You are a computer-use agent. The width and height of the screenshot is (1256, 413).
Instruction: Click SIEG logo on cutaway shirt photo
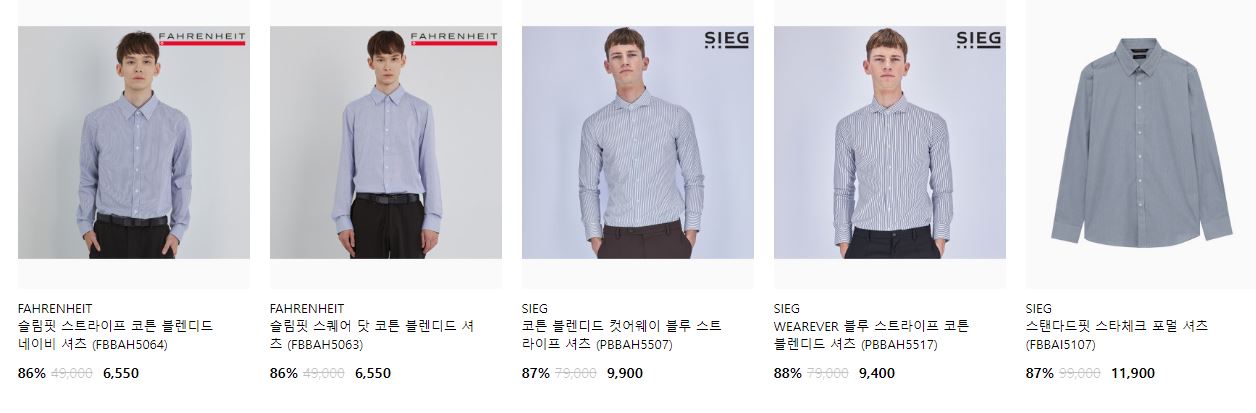pyautogui.click(x=727, y=39)
